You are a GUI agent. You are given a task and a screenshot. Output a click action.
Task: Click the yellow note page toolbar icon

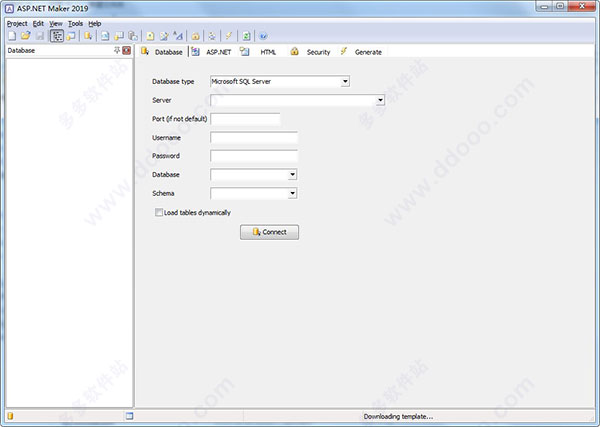coord(150,36)
